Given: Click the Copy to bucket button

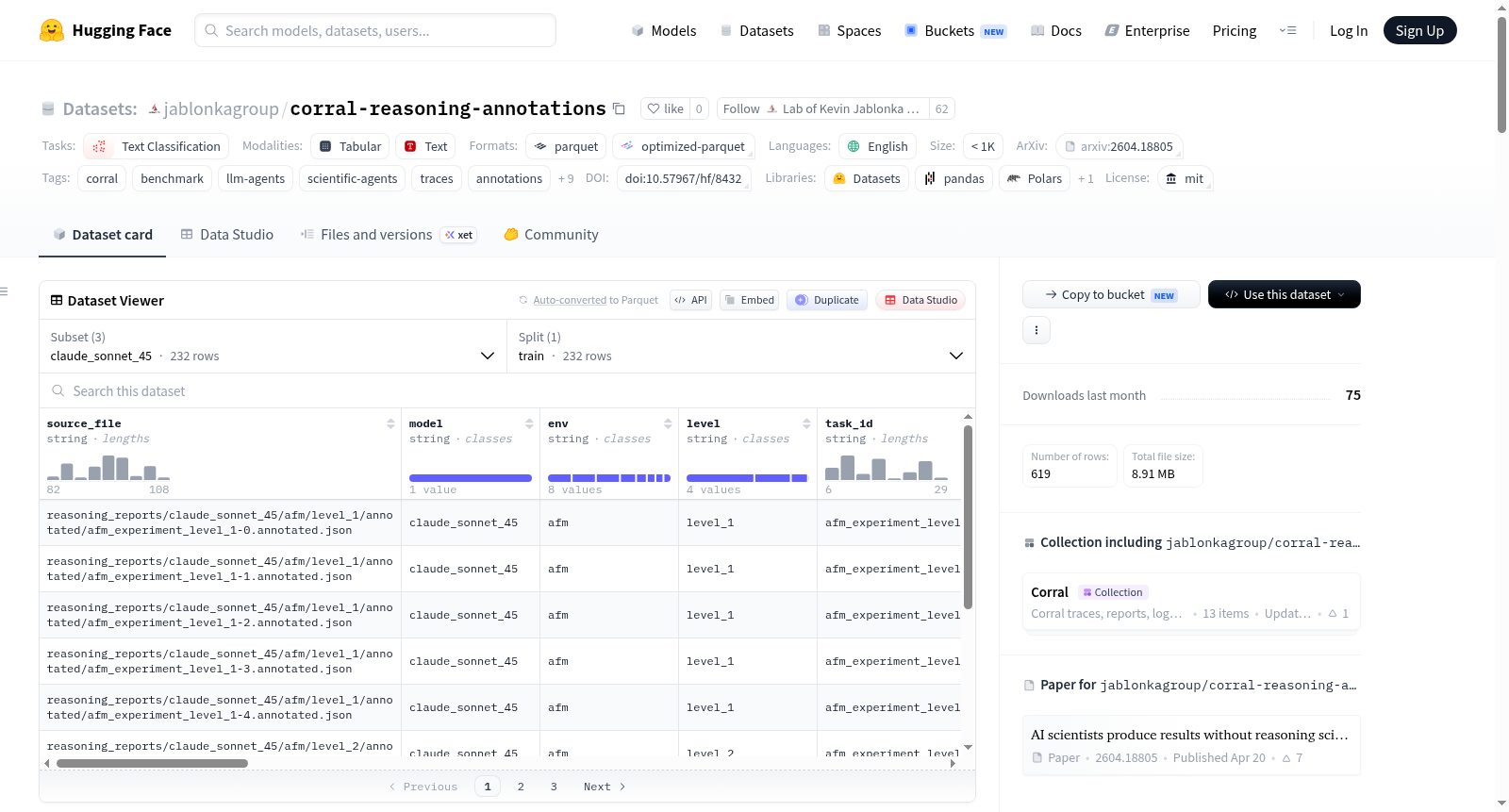Looking at the screenshot, I should coord(1111,294).
